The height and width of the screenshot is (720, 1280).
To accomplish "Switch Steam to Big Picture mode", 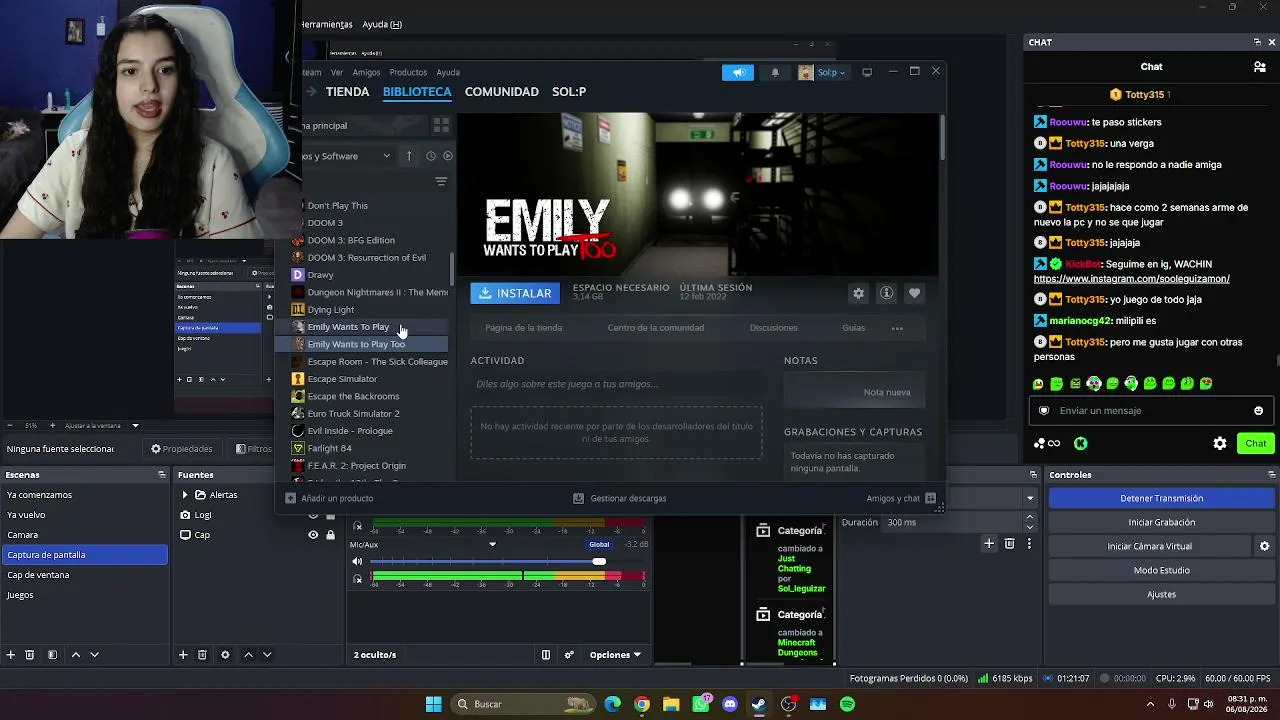I will pos(867,72).
